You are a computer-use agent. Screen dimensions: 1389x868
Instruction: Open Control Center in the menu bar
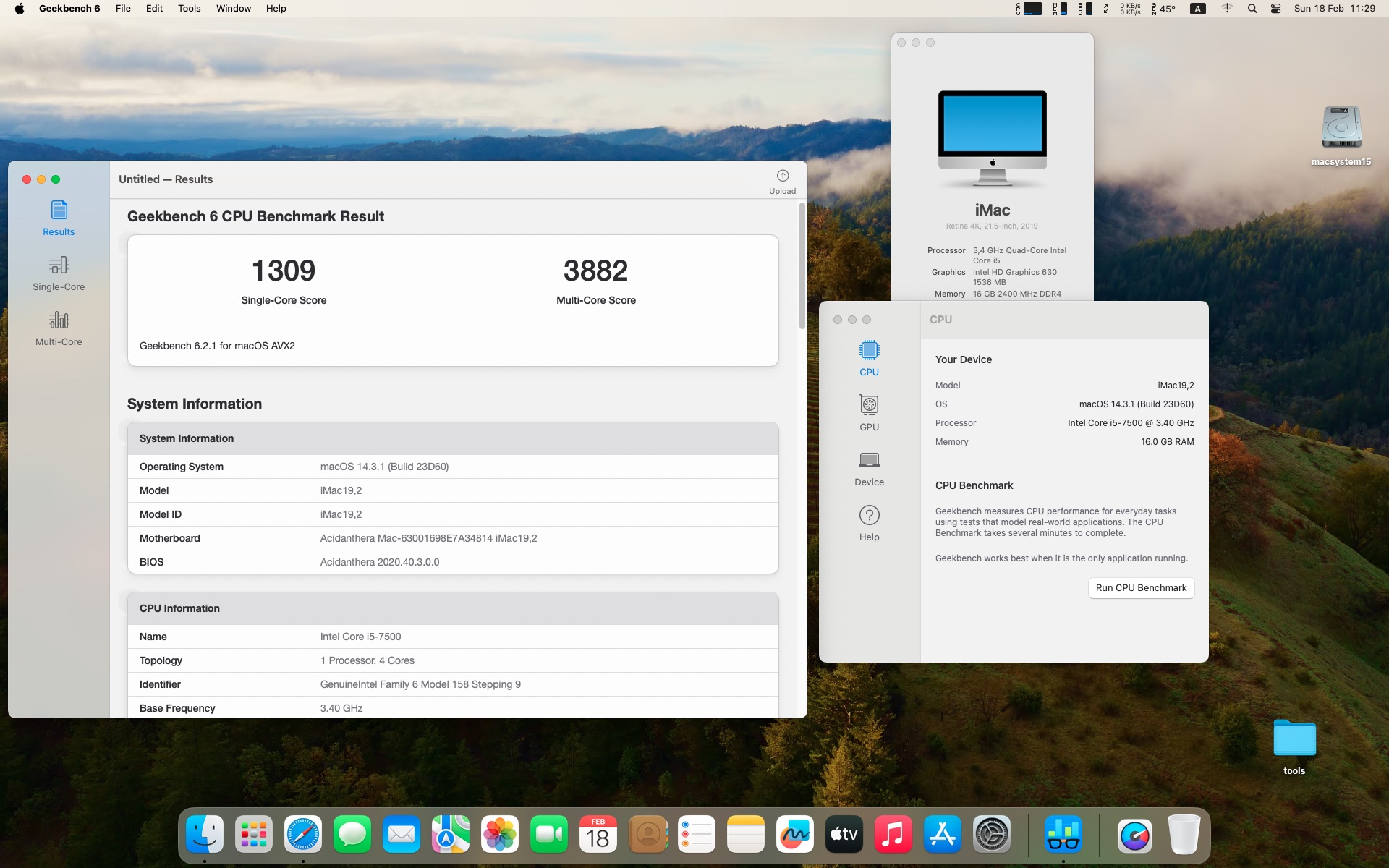(1276, 9)
